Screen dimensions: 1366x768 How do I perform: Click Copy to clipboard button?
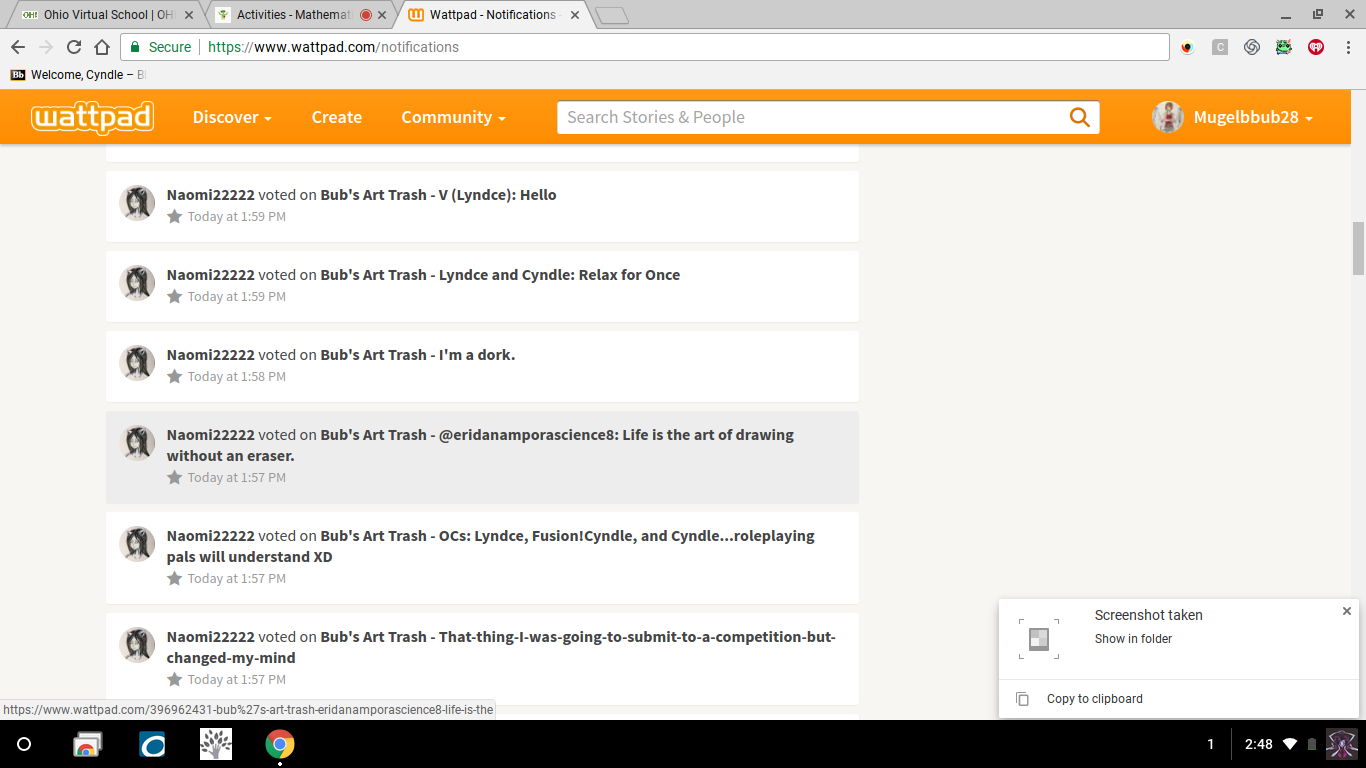tap(1094, 699)
